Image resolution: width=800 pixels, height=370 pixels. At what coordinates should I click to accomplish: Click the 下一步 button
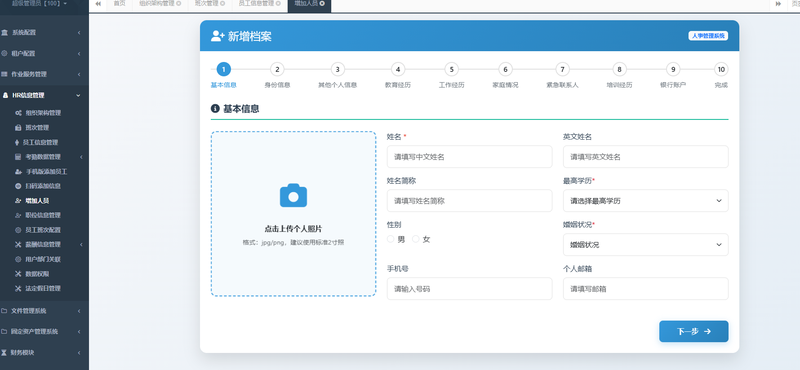[693, 331]
